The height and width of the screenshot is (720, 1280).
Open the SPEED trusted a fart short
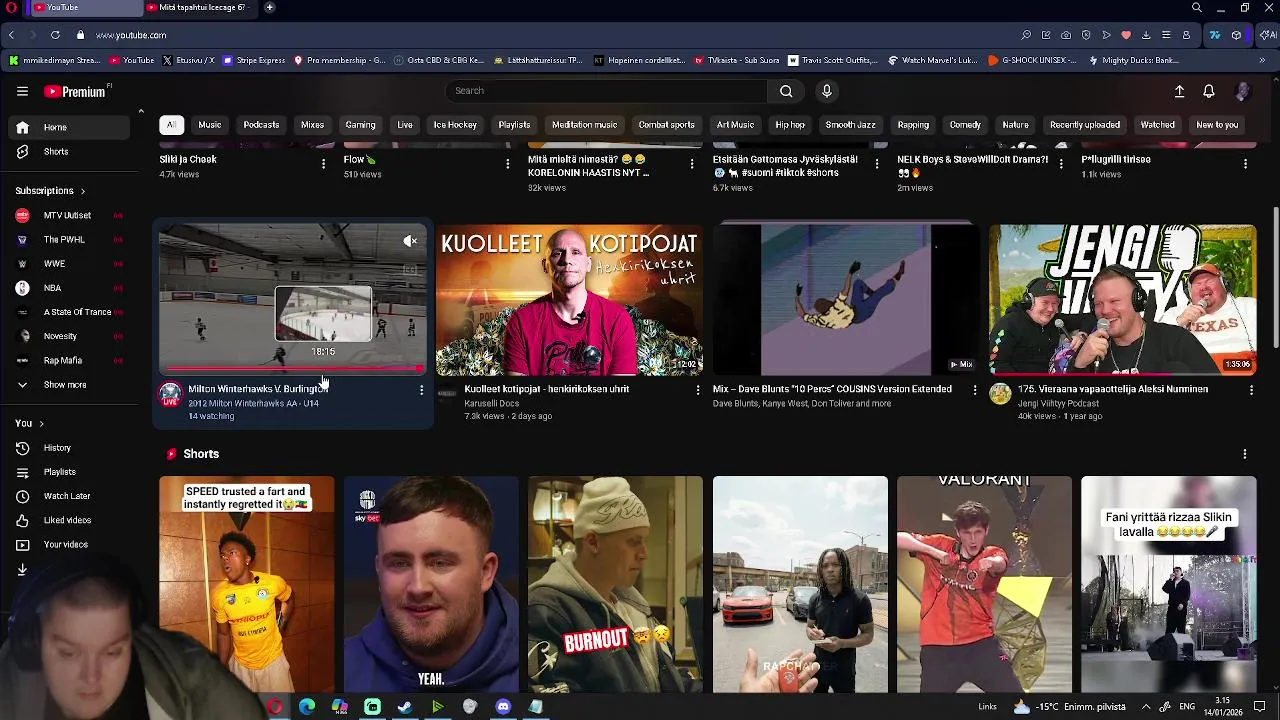pos(246,585)
